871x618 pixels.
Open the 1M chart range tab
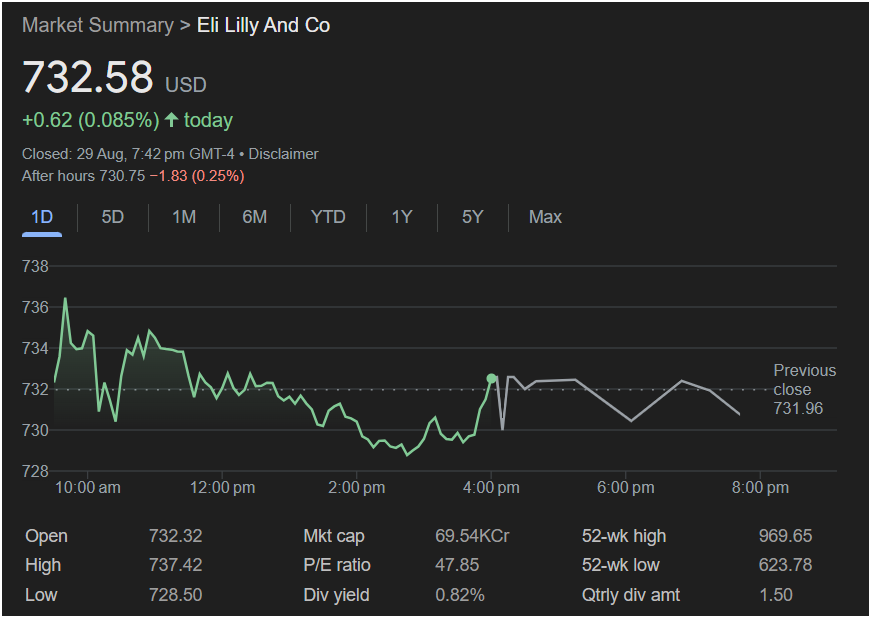(184, 217)
